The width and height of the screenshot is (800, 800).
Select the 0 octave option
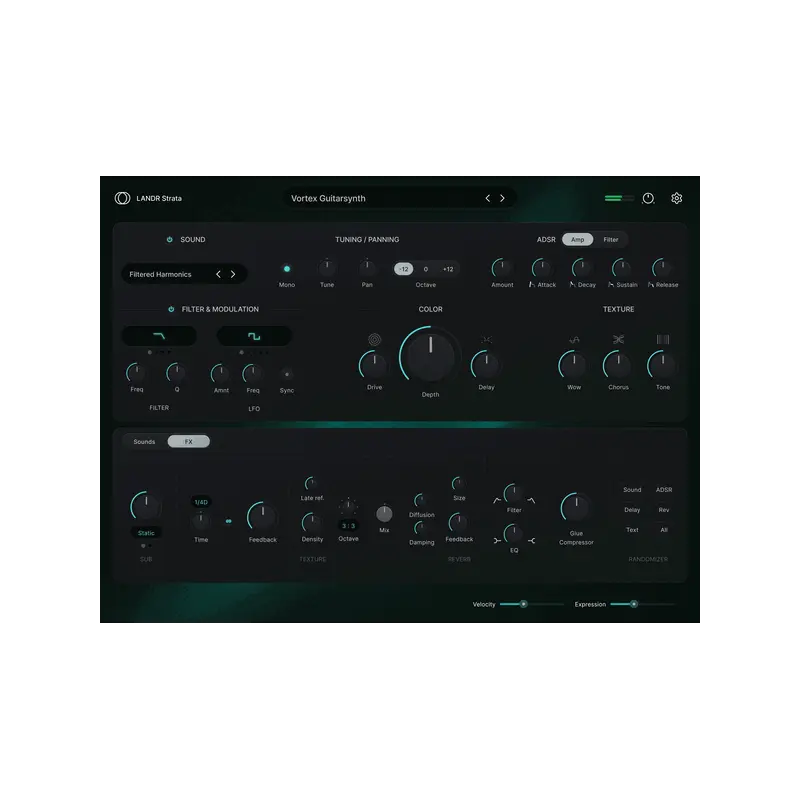[x=426, y=269]
